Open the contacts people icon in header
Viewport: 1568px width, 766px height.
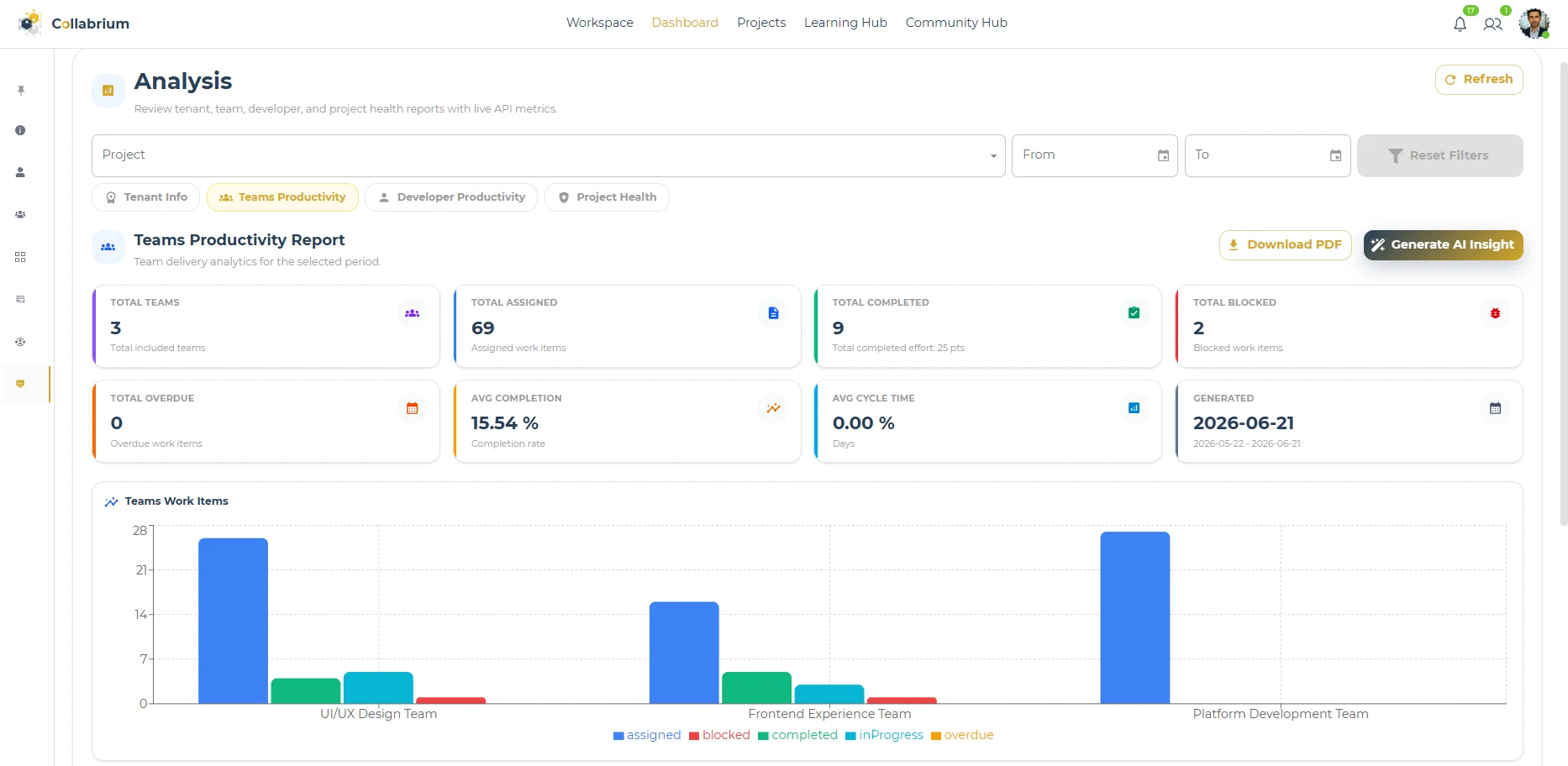click(x=1492, y=24)
